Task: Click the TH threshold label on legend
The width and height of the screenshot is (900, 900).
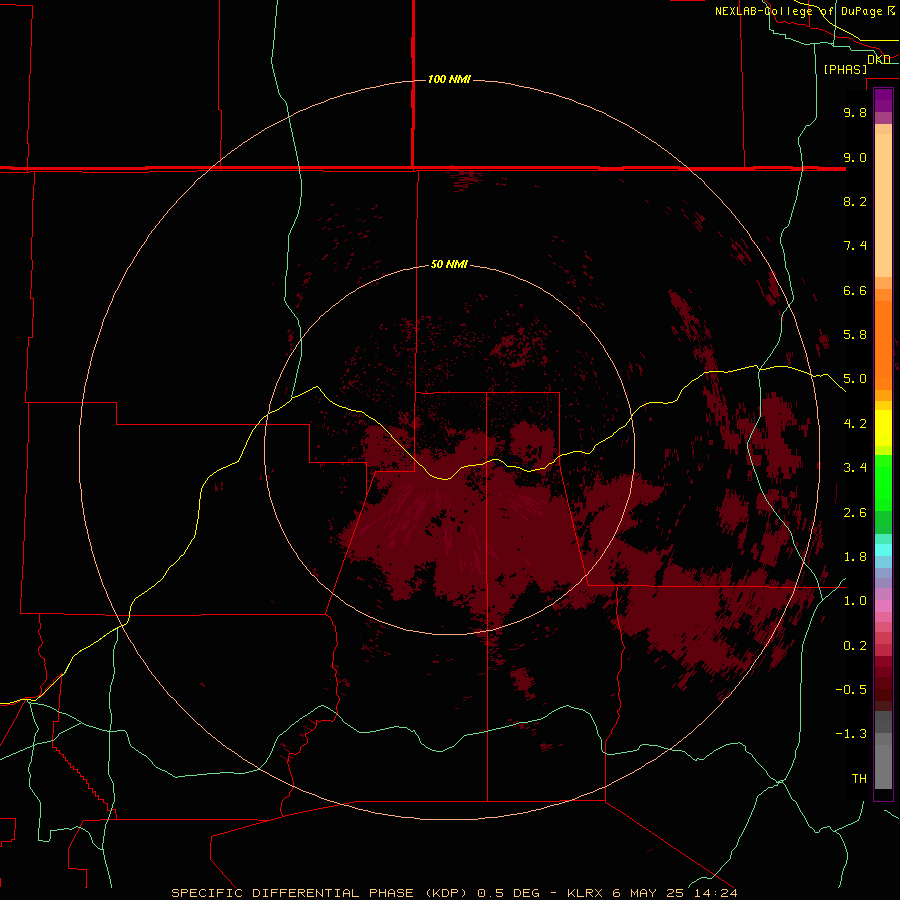Action: 859,779
